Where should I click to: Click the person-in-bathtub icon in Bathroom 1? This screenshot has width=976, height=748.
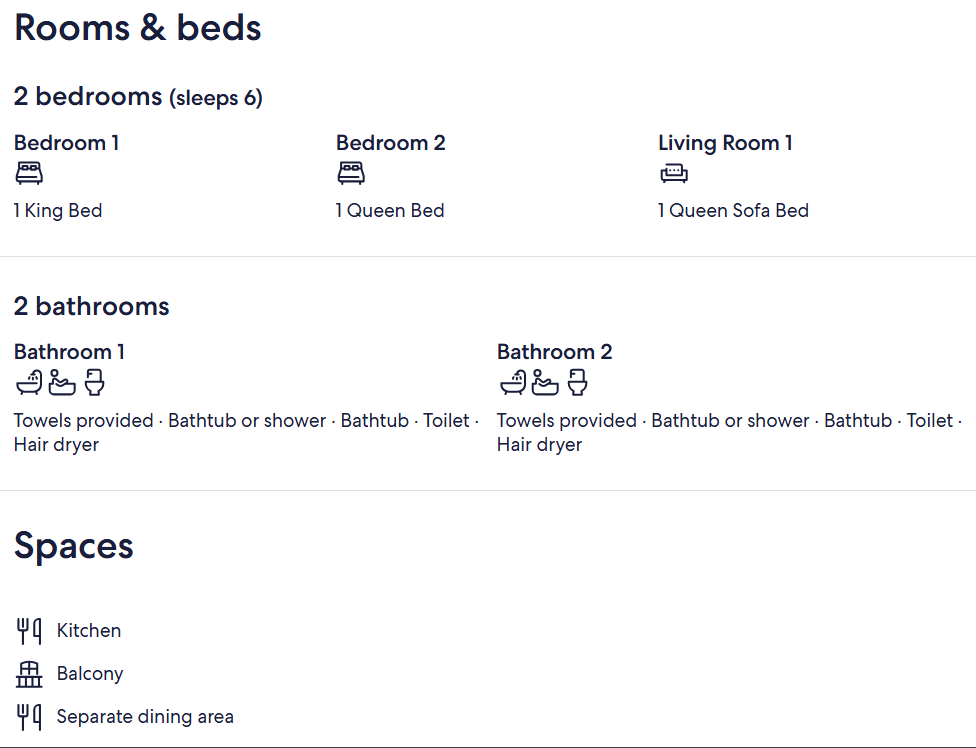click(62, 383)
